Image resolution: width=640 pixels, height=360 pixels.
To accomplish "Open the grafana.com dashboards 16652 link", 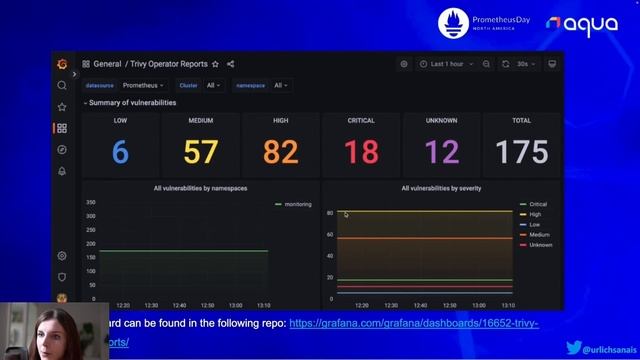I will (x=414, y=324).
